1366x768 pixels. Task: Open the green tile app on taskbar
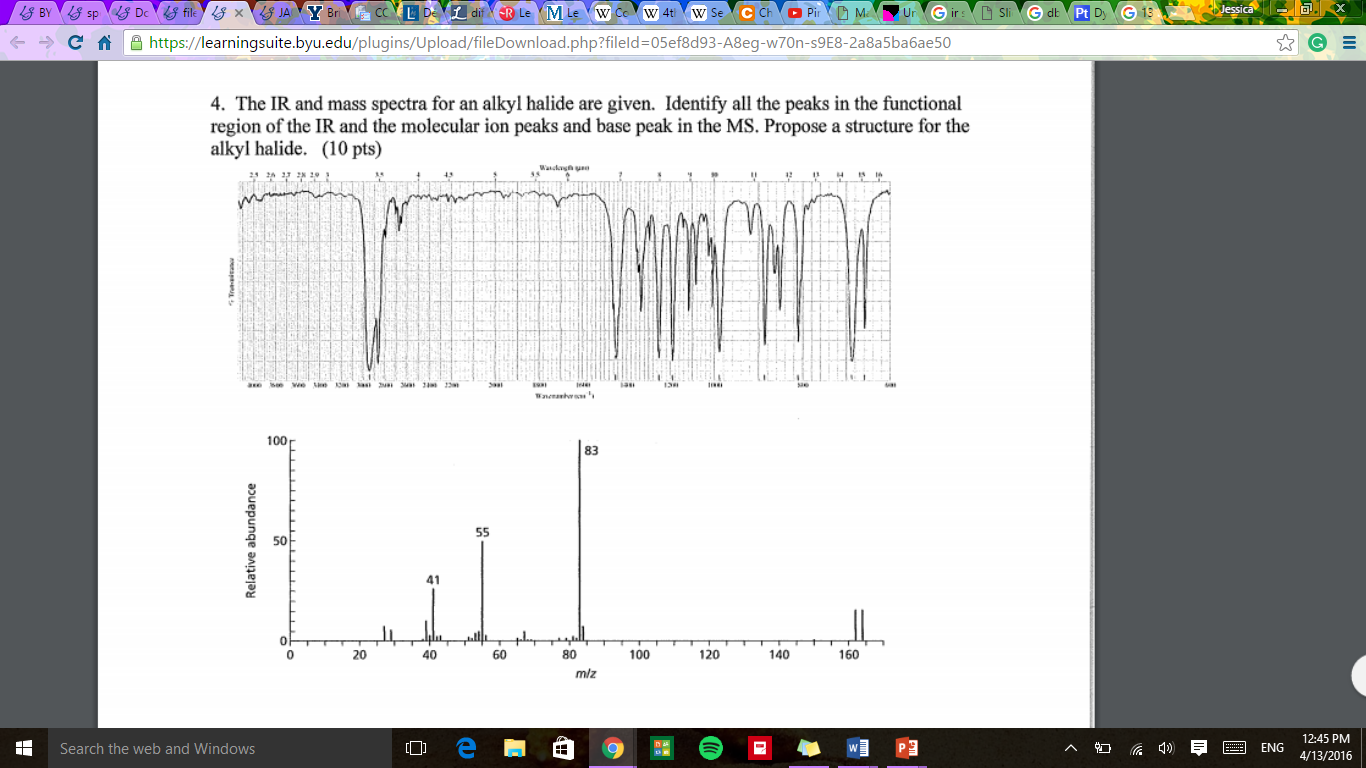pyautogui.click(x=661, y=748)
